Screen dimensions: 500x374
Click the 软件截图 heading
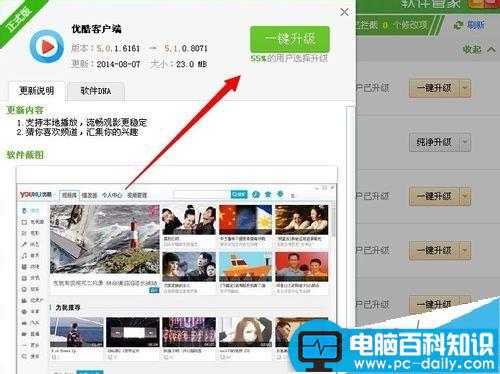(x=25, y=155)
